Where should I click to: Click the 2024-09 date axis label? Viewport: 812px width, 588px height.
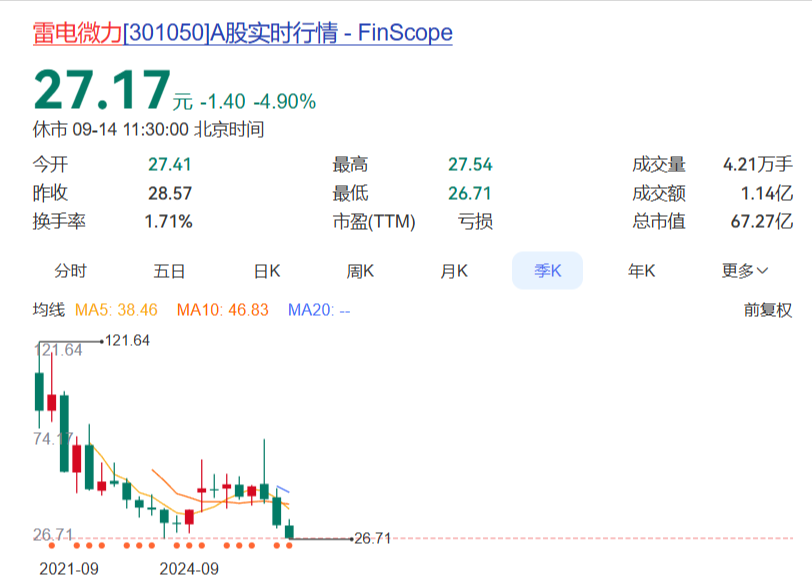(189, 569)
